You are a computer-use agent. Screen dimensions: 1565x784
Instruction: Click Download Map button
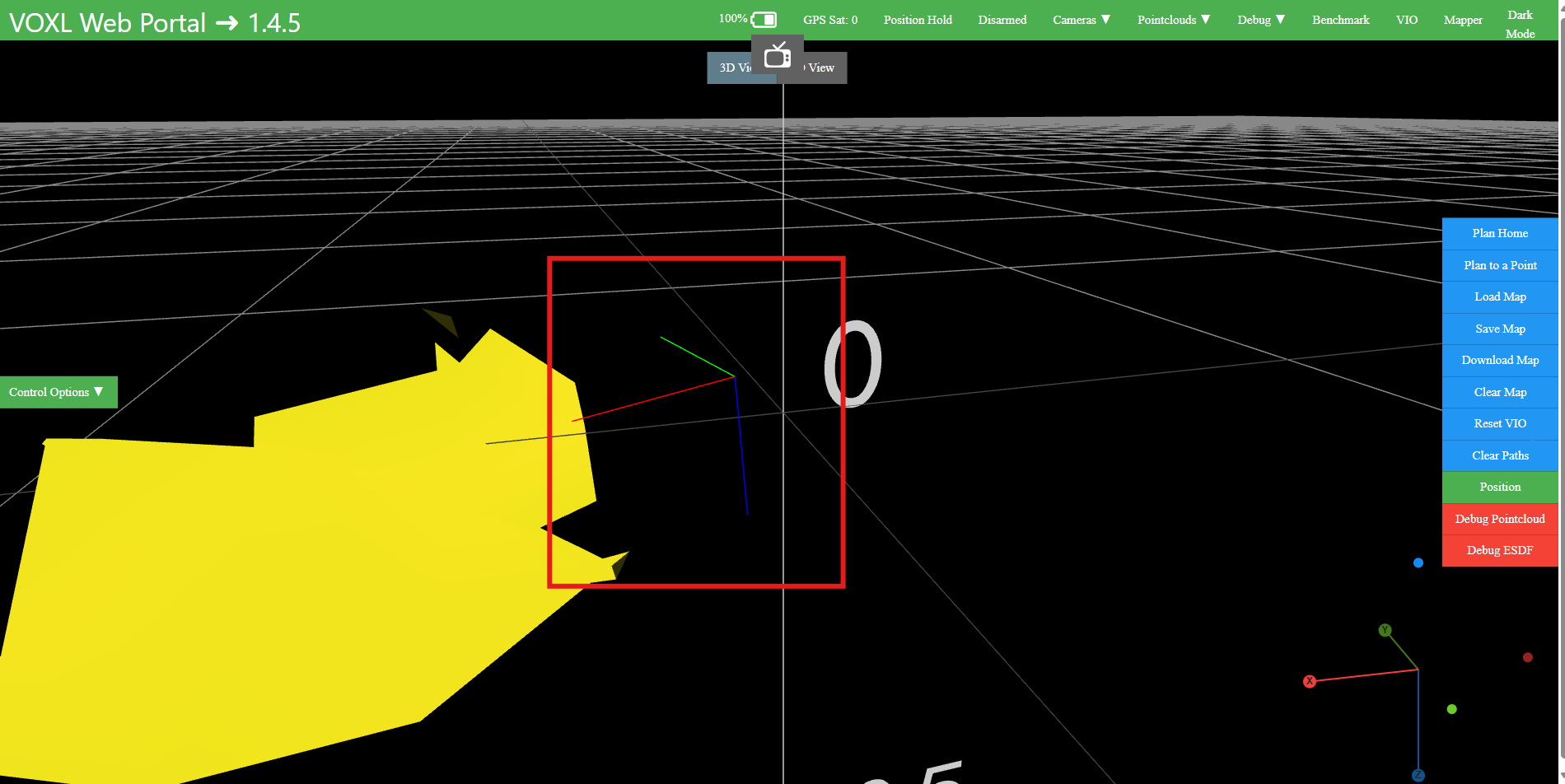coord(1500,360)
